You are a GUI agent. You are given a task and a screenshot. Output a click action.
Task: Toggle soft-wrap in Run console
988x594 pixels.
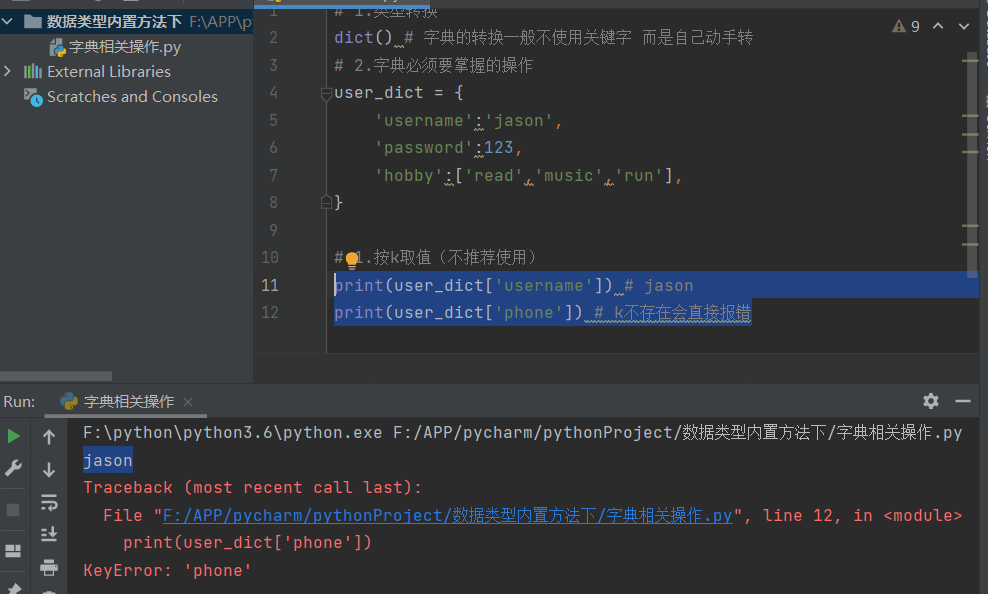[x=49, y=503]
